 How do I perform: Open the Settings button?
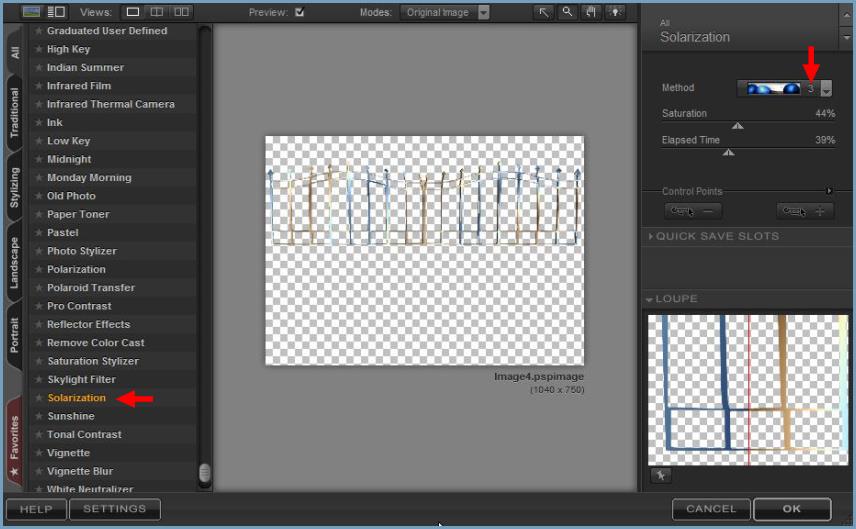click(x=114, y=508)
